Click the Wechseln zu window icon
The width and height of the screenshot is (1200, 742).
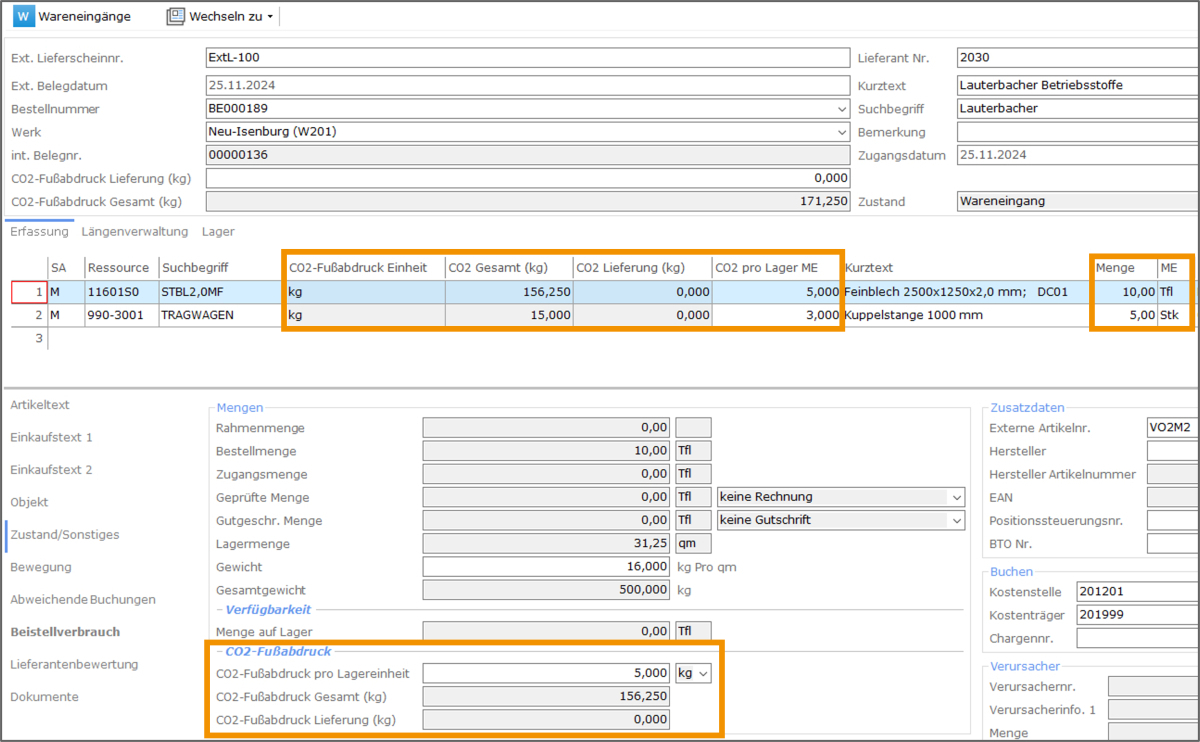tap(176, 17)
